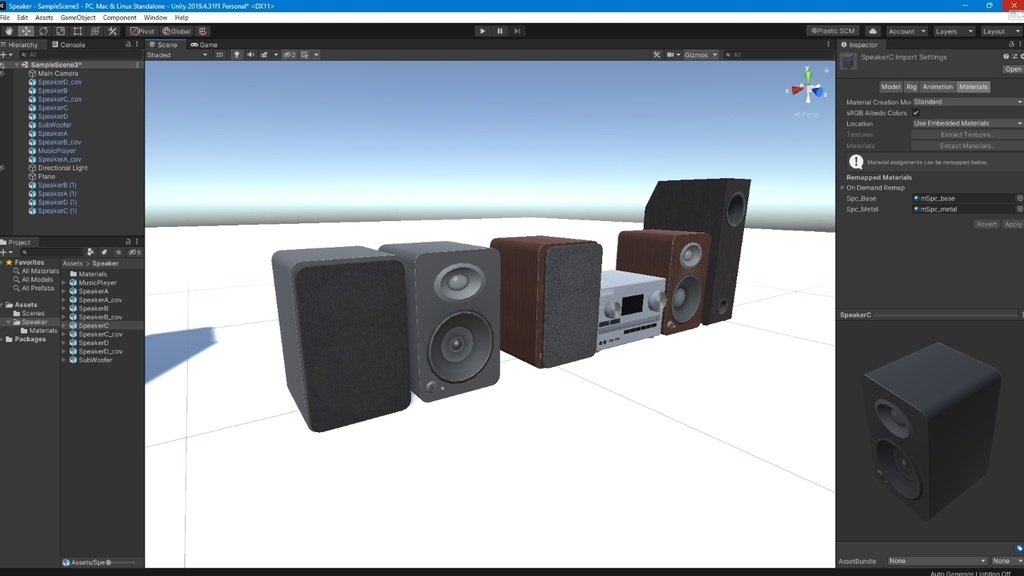Click Search by Label icon in Project

click(x=104, y=252)
